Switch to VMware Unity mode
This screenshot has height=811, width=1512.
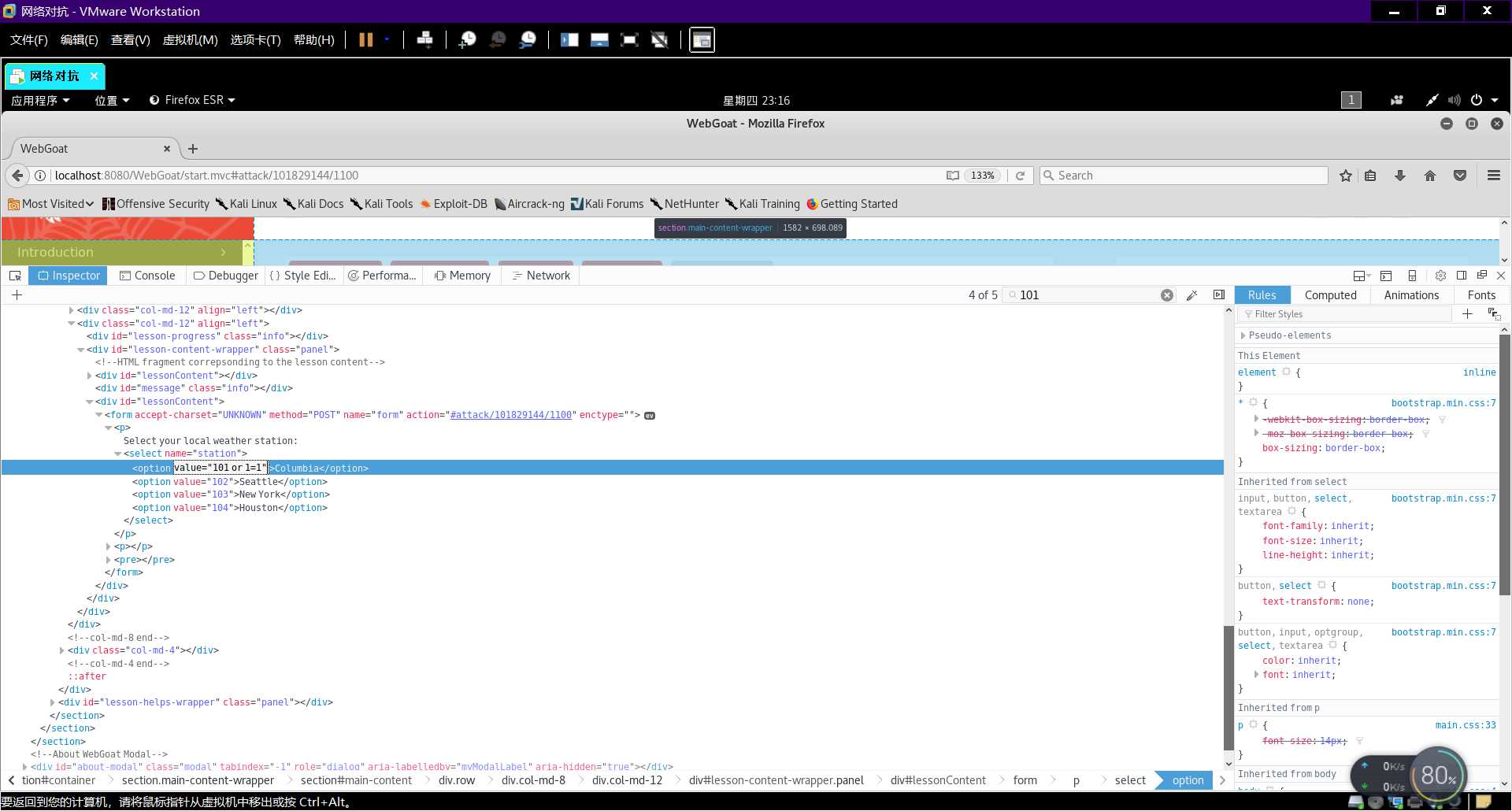(x=659, y=39)
